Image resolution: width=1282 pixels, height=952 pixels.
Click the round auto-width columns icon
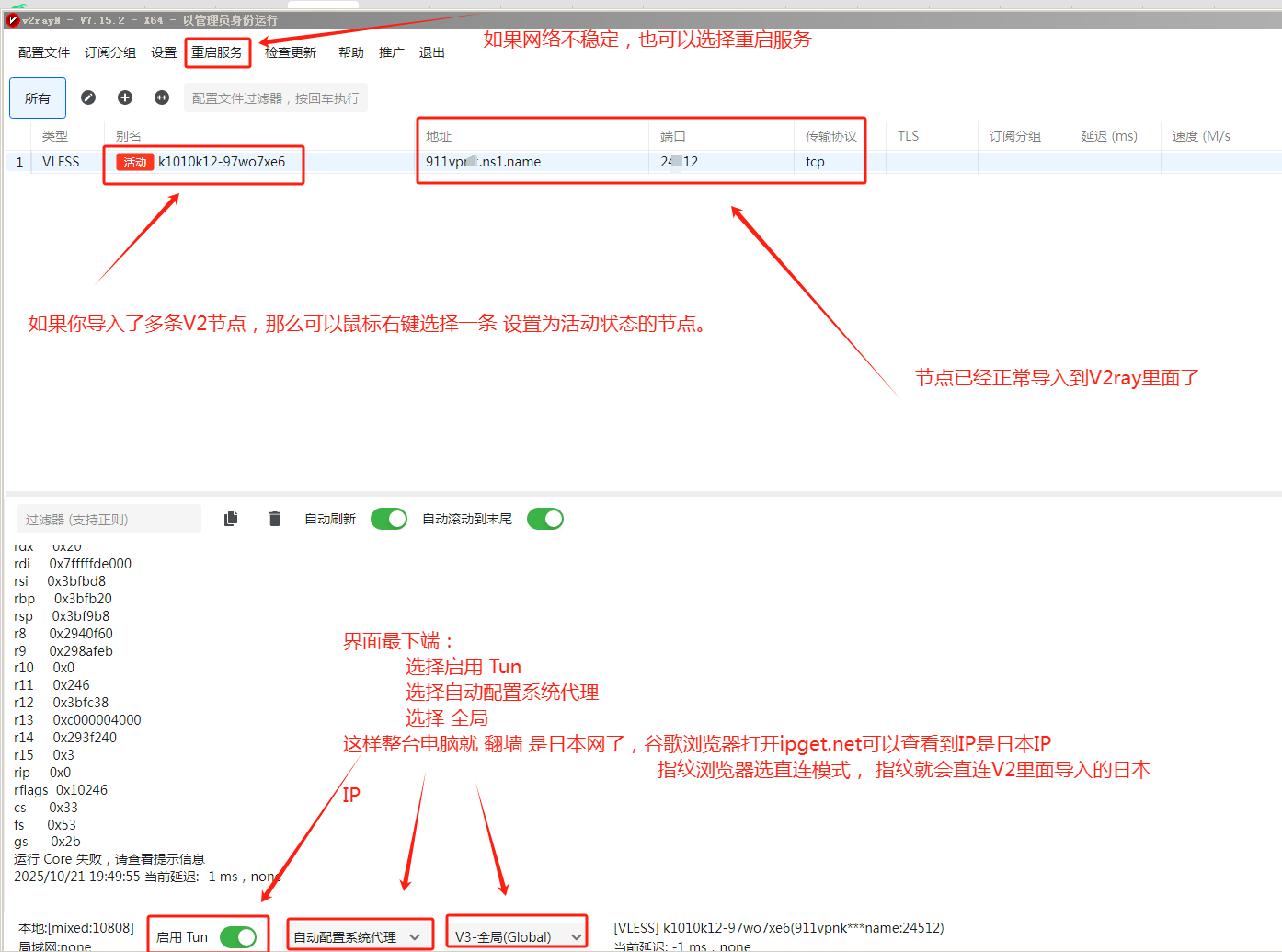(x=162, y=97)
